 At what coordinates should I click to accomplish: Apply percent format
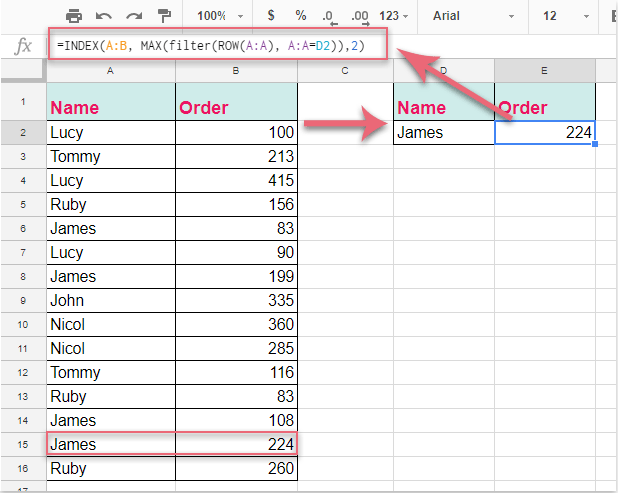[x=301, y=16]
